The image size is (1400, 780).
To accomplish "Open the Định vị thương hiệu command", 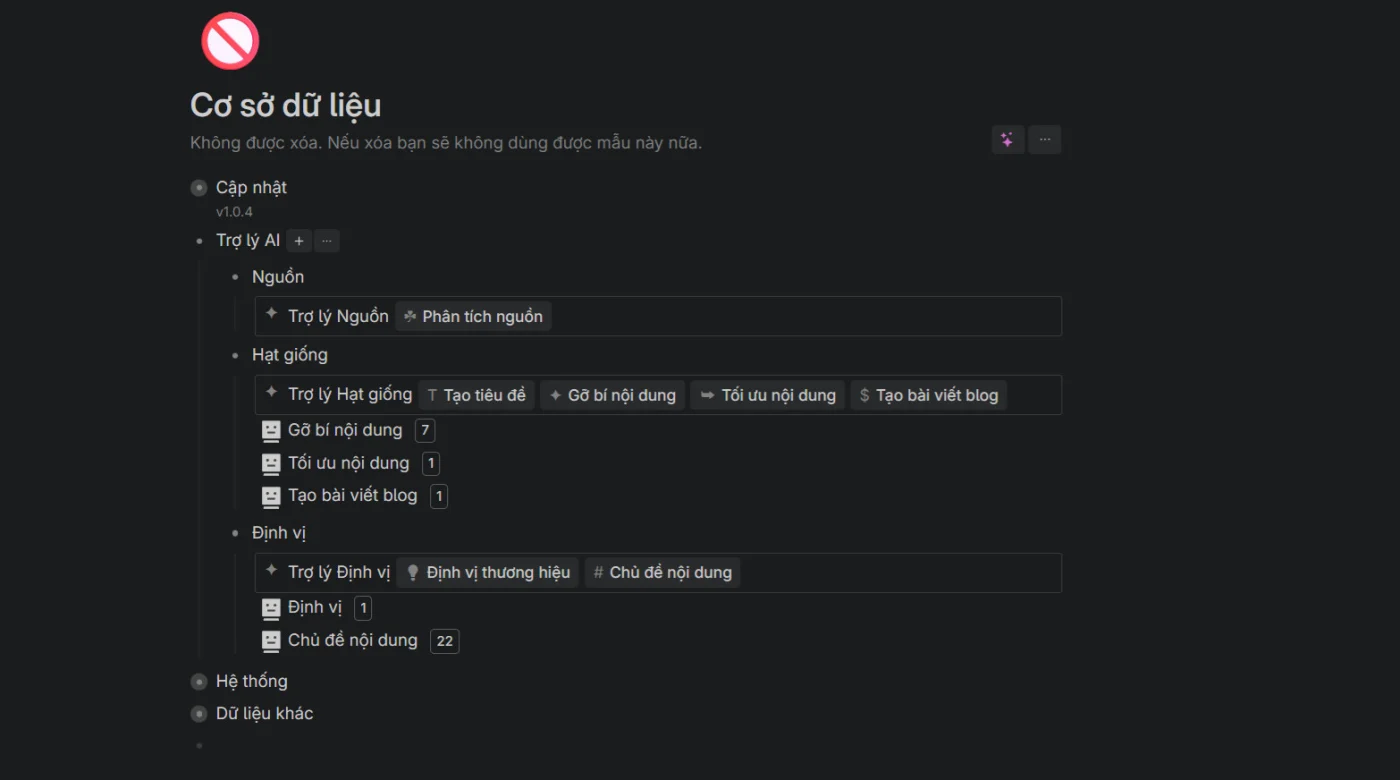I will (x=488, y=572).
